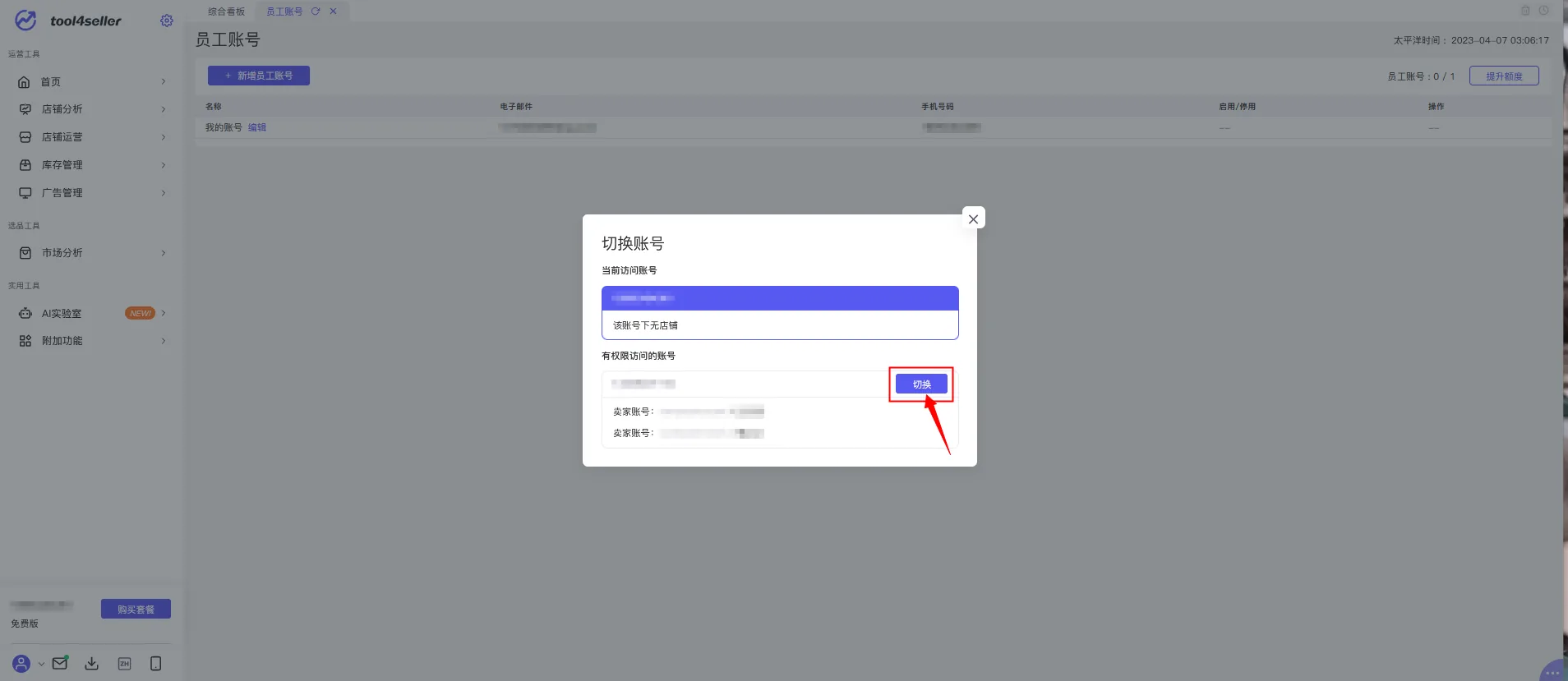Click the trash icon at top right
Viewport: 1568px width, 681px height.
point(1525,11)
